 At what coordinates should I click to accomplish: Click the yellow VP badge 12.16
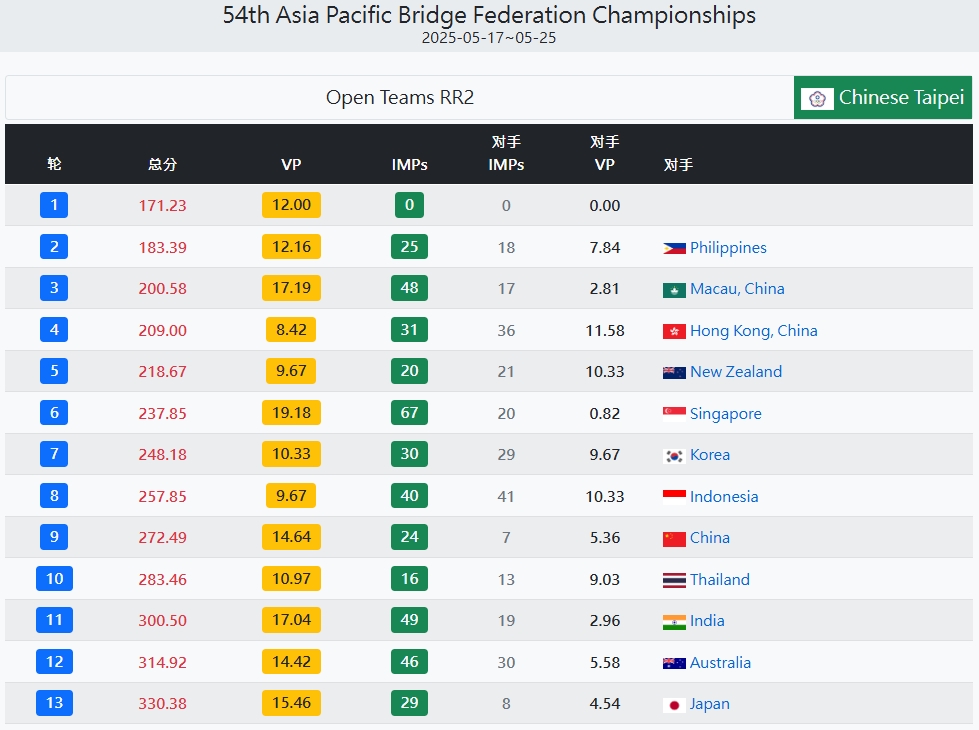tap(292, 247)
